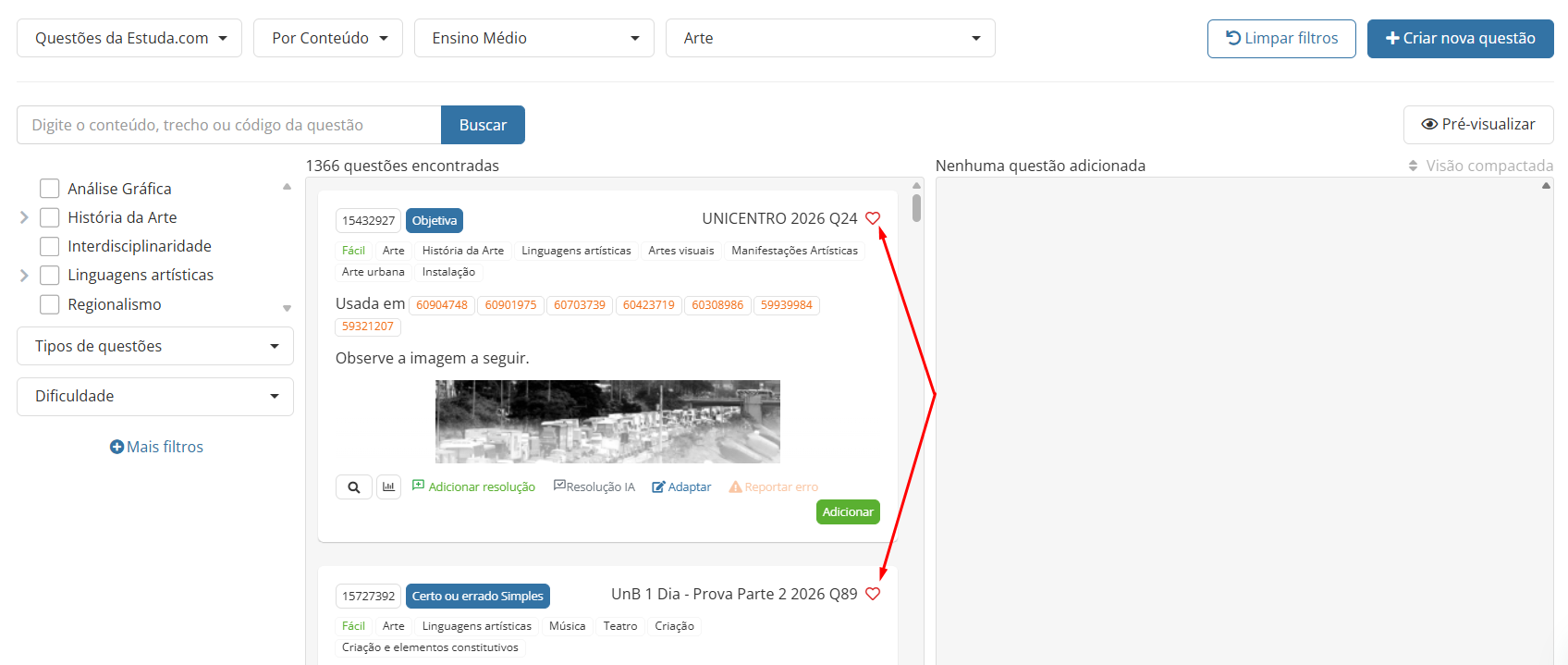Expand História da Arte tree node
This screenshot has height=665, width=1568.
[24, 217]
